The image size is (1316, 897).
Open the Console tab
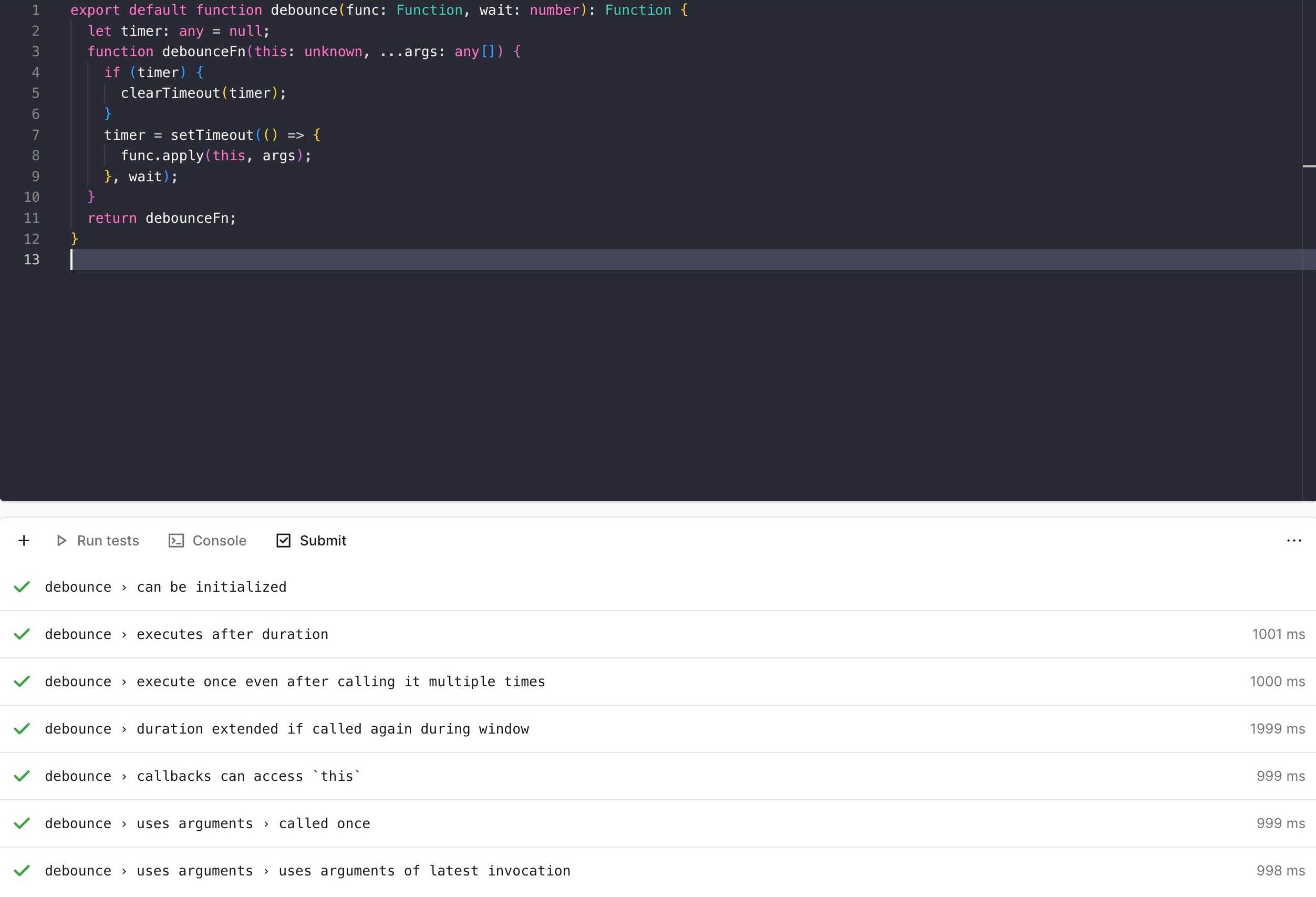tap(208, 541)
